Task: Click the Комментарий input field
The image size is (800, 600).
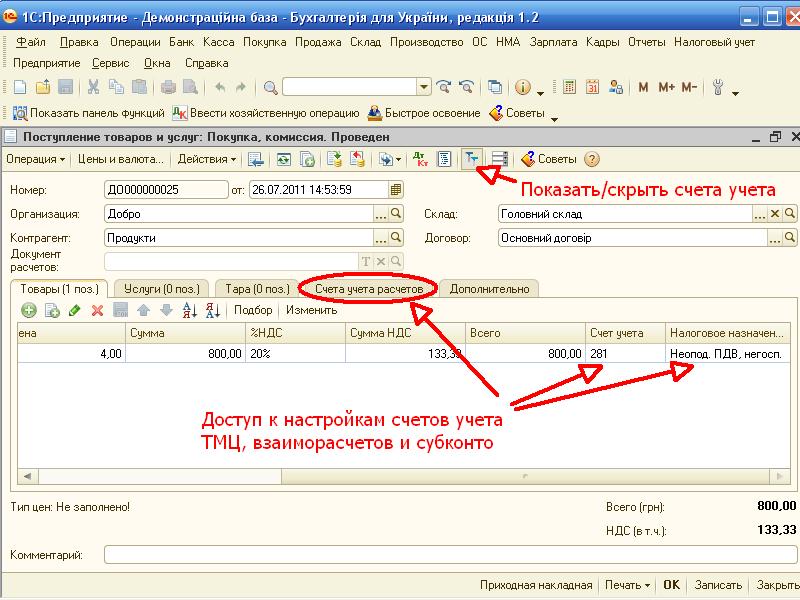Action: 451,555
